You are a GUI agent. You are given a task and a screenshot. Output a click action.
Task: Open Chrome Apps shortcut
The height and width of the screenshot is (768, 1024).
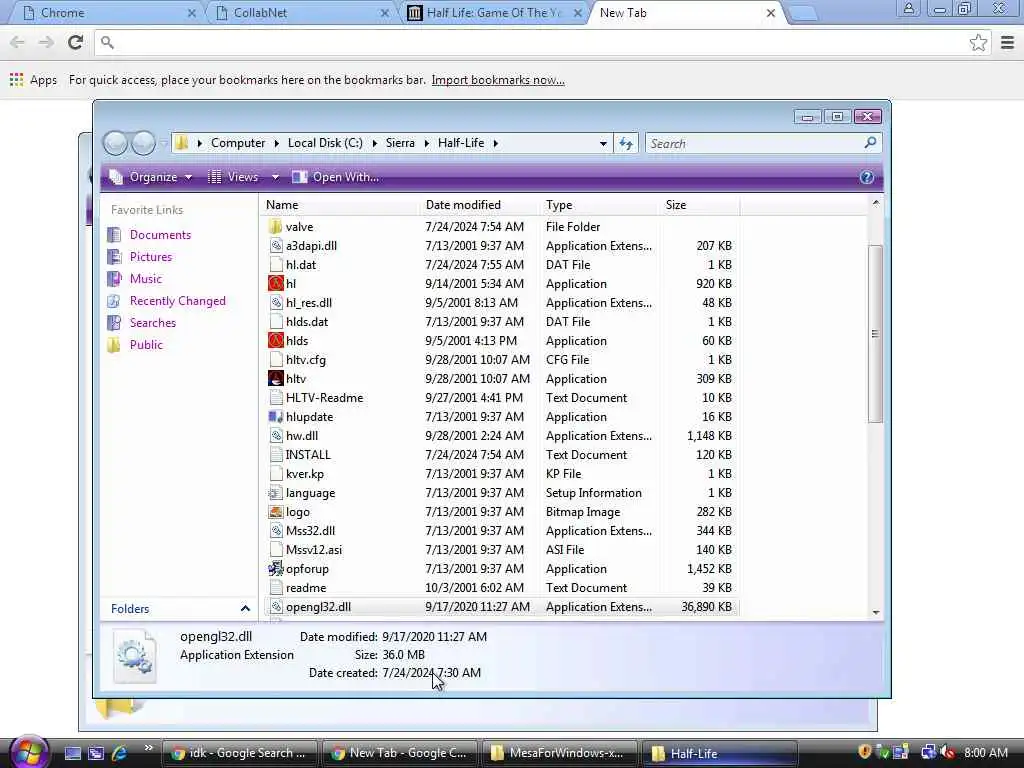click(x=33, y=80)
